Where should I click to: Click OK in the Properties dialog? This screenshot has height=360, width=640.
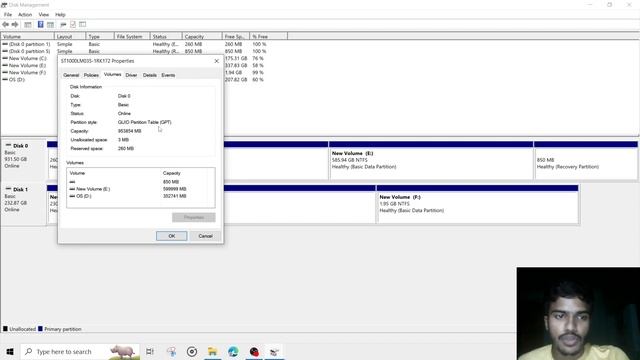point(171,236)
